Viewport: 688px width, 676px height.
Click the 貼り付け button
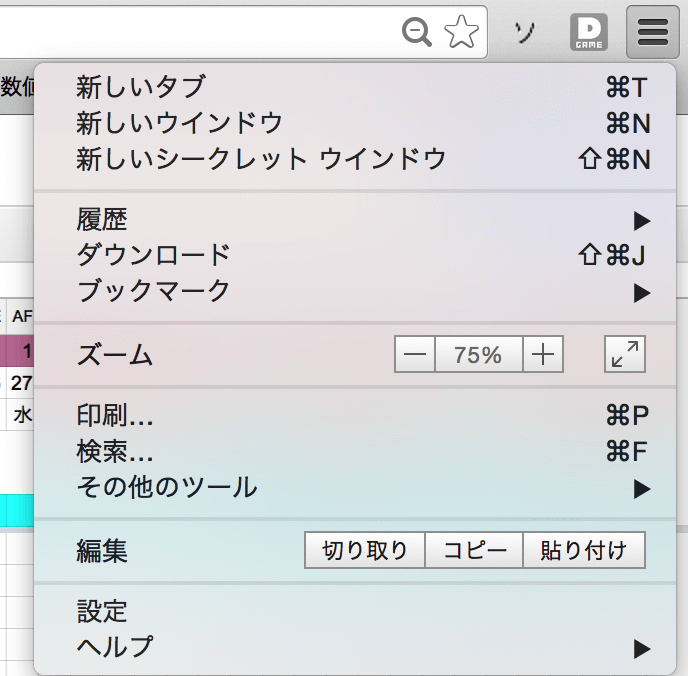[x=584, y=550]
